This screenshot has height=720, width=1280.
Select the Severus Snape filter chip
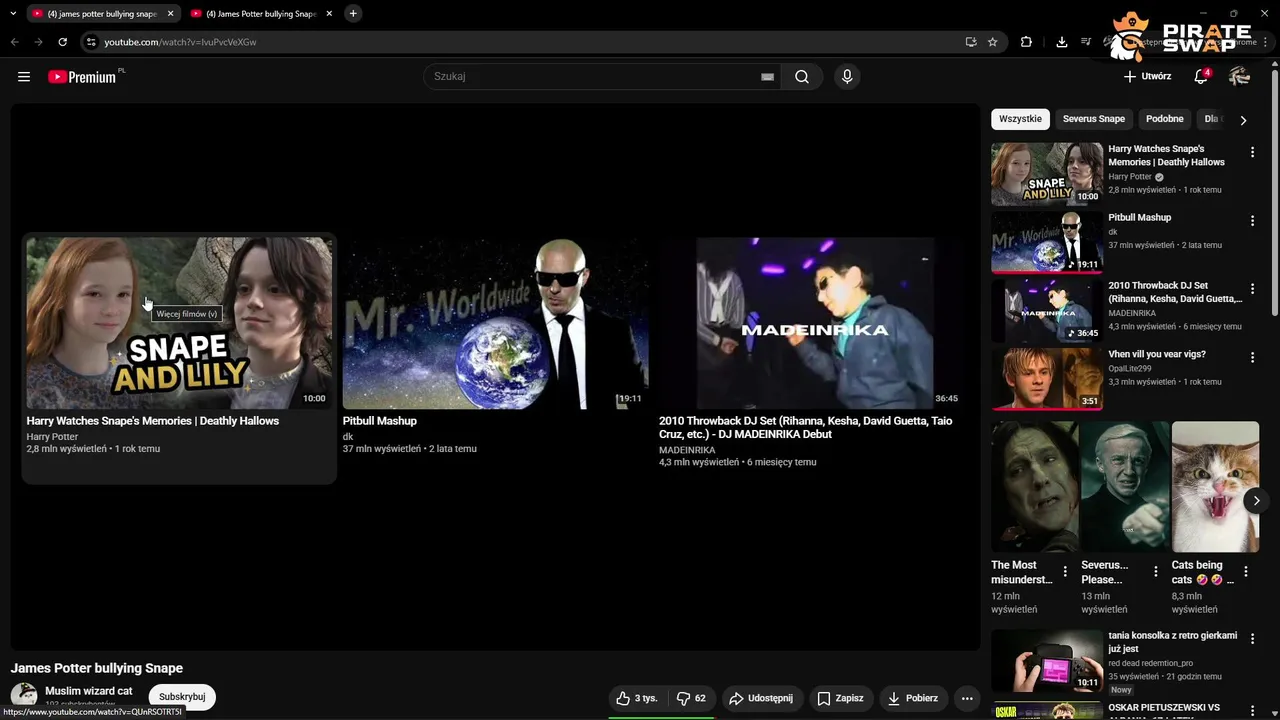tap(1093, 119)
